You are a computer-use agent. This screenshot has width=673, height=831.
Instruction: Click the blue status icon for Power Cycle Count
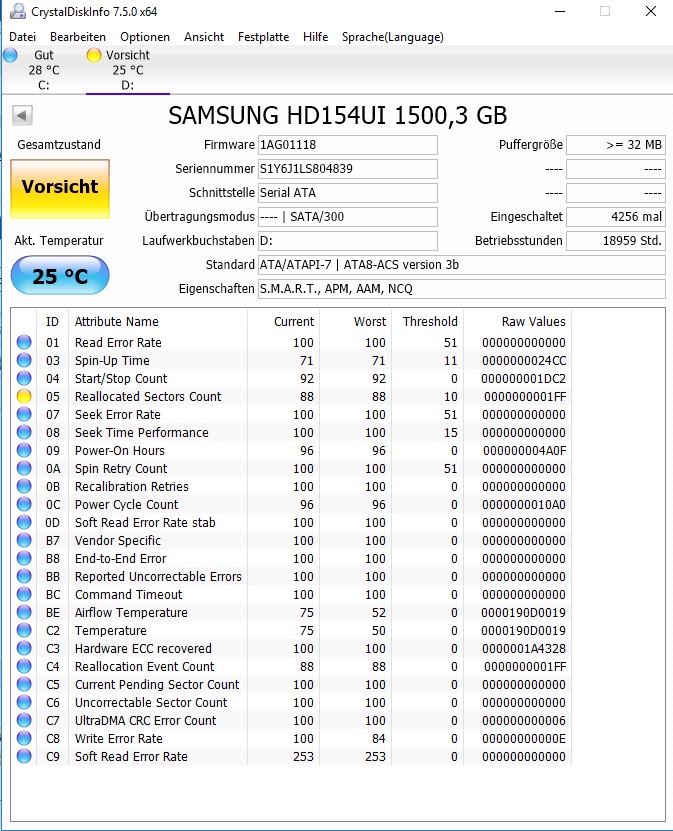24,504
